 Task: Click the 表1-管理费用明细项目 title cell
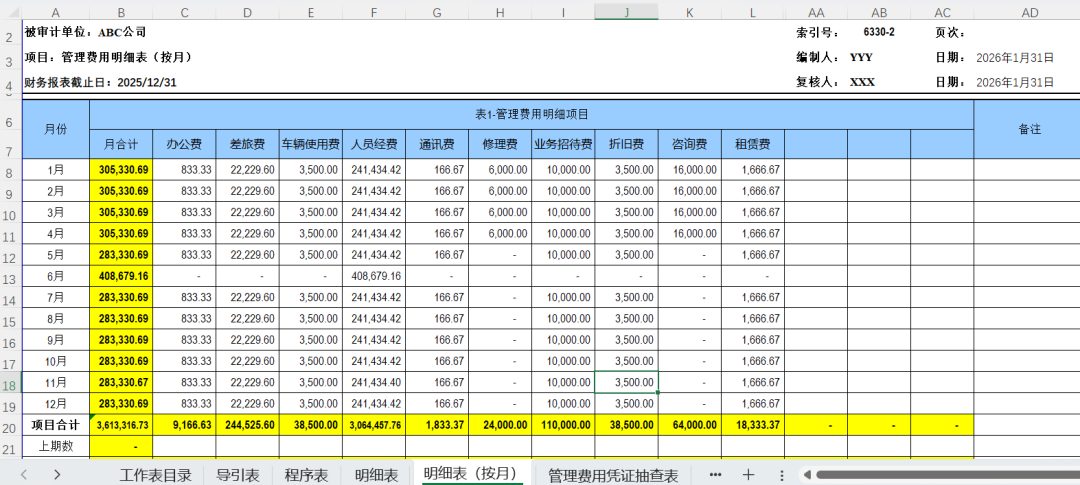(x=532, y=114)
